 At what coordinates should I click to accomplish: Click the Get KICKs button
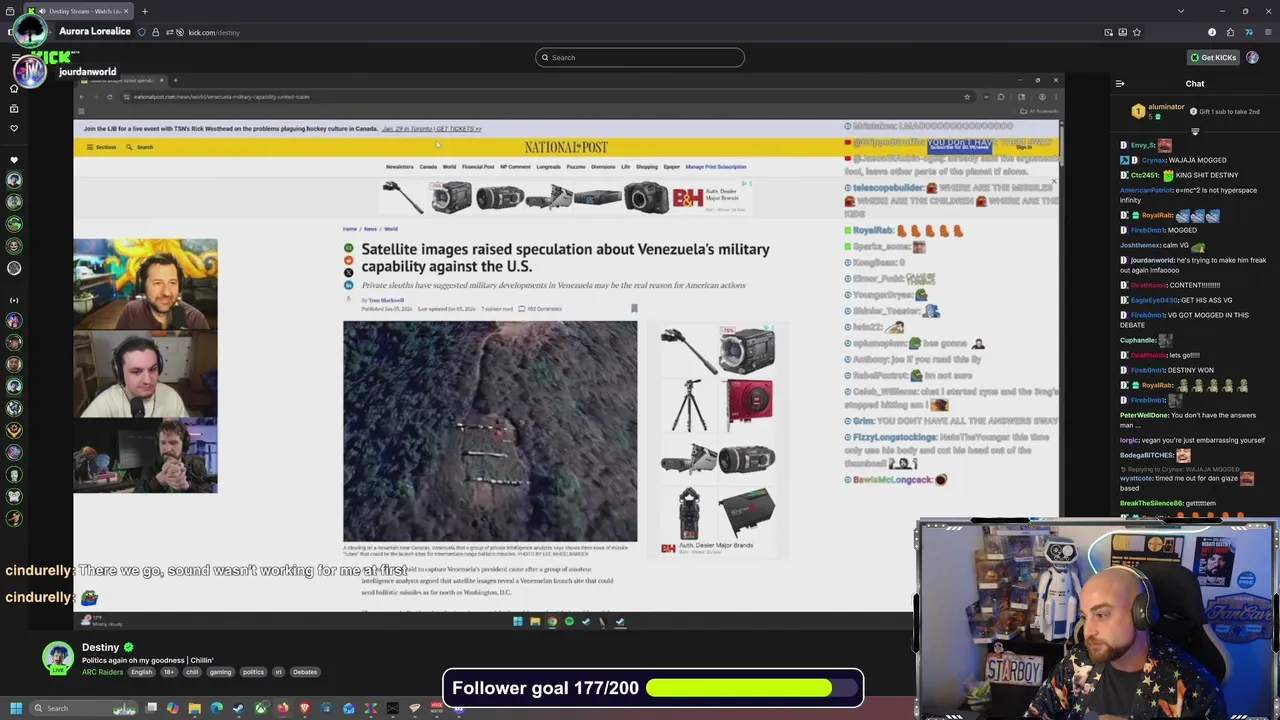tap(1213, 57)
